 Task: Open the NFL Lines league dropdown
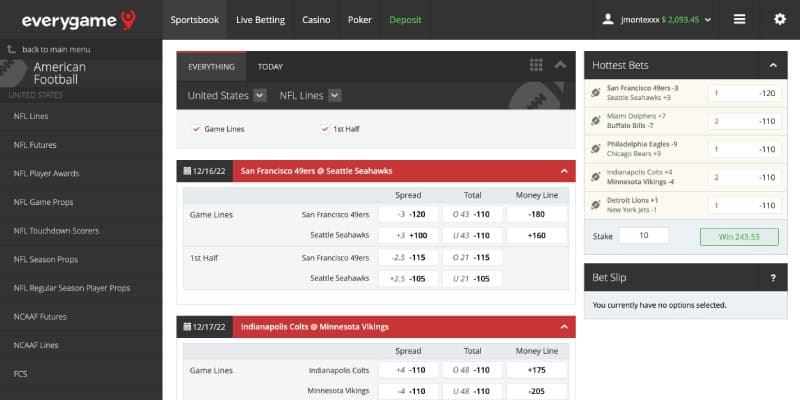coord(335,95)
